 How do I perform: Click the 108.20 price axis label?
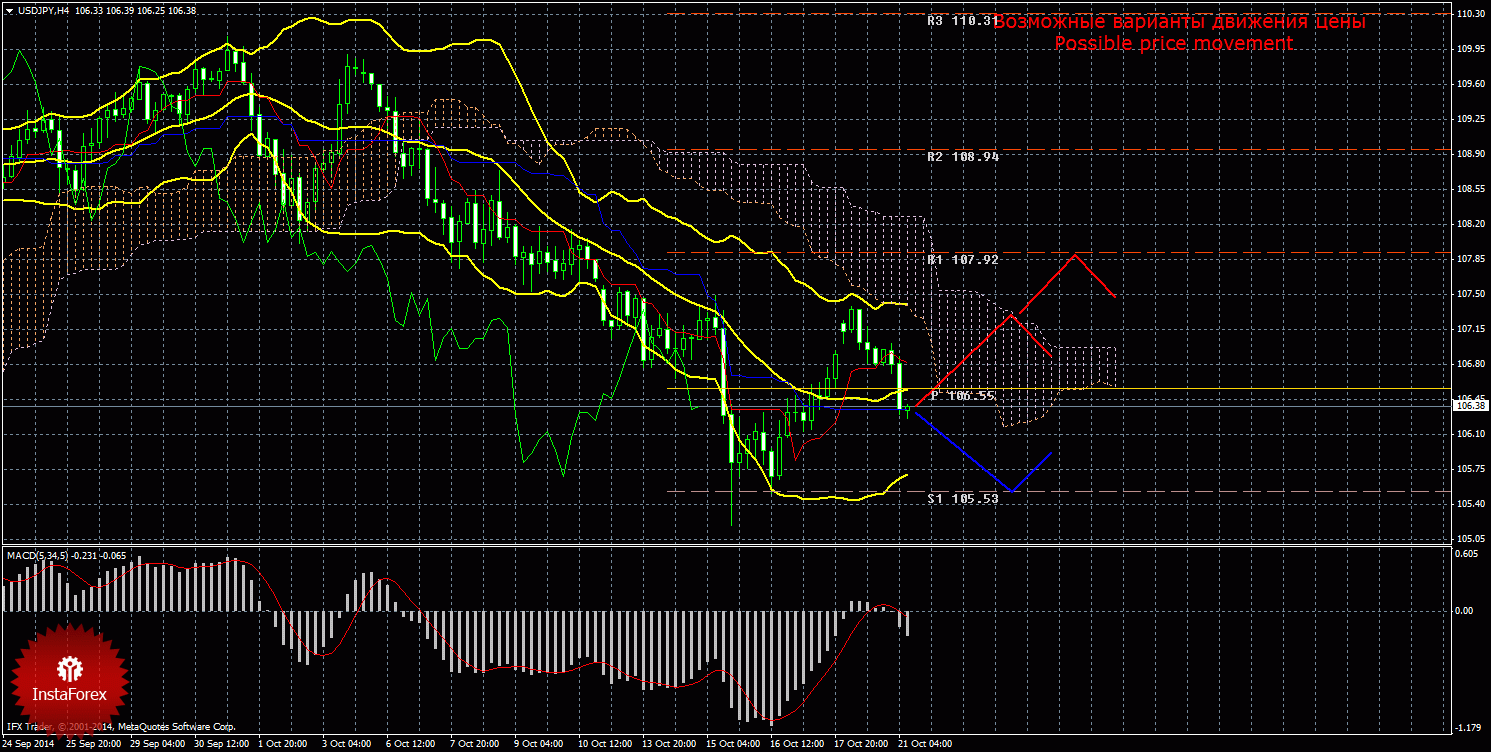click(x=1470, y=224)
